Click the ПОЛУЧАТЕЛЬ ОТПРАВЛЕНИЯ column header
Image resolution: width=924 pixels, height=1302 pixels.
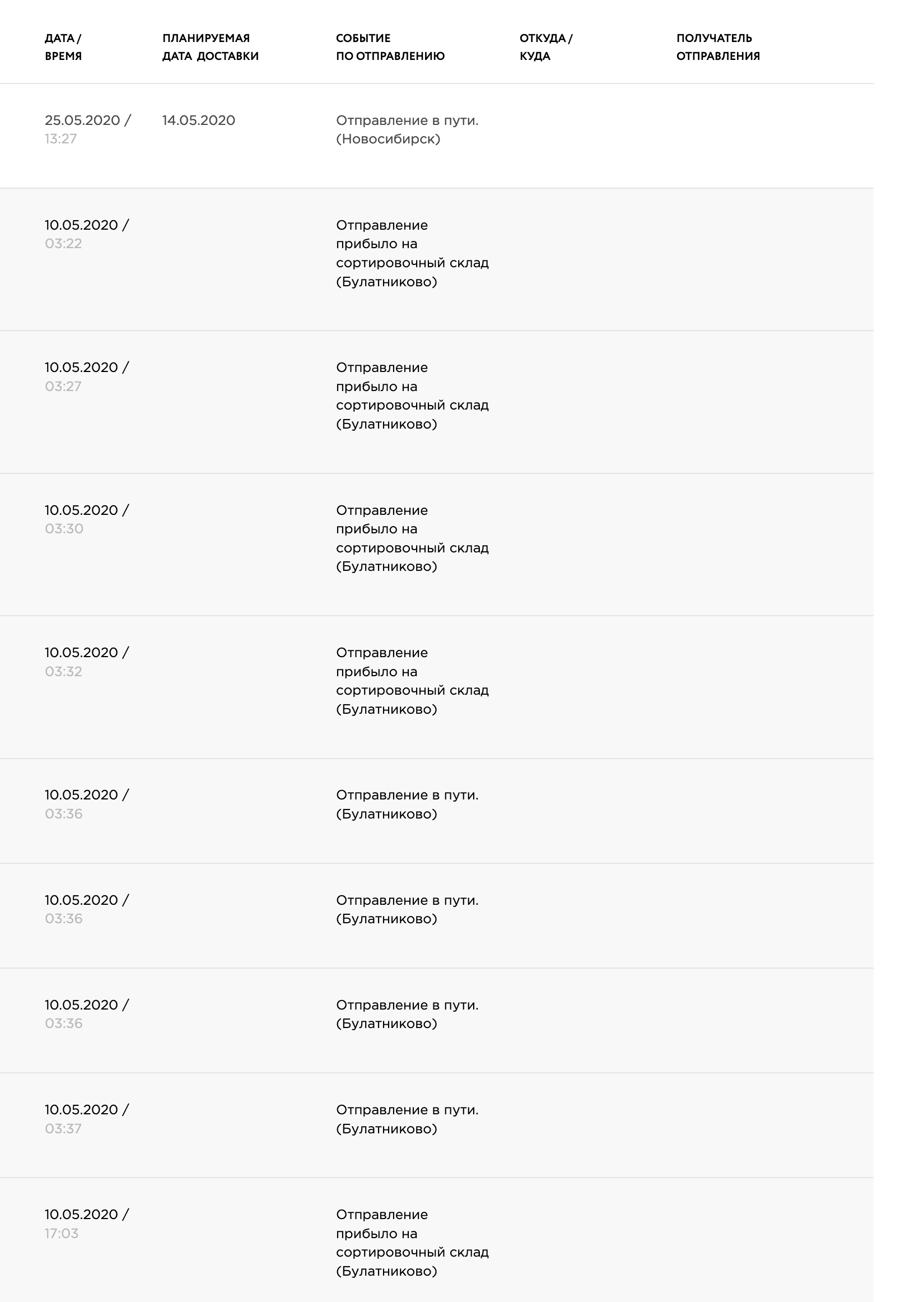pos(718,47)
